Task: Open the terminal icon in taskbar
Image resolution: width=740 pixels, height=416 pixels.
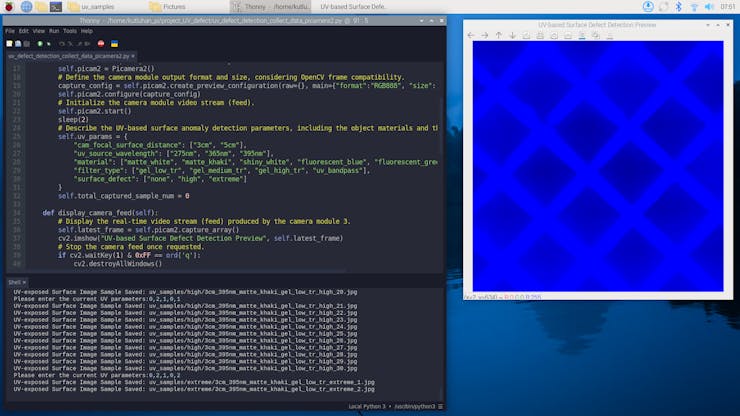Action: point(56,7)
